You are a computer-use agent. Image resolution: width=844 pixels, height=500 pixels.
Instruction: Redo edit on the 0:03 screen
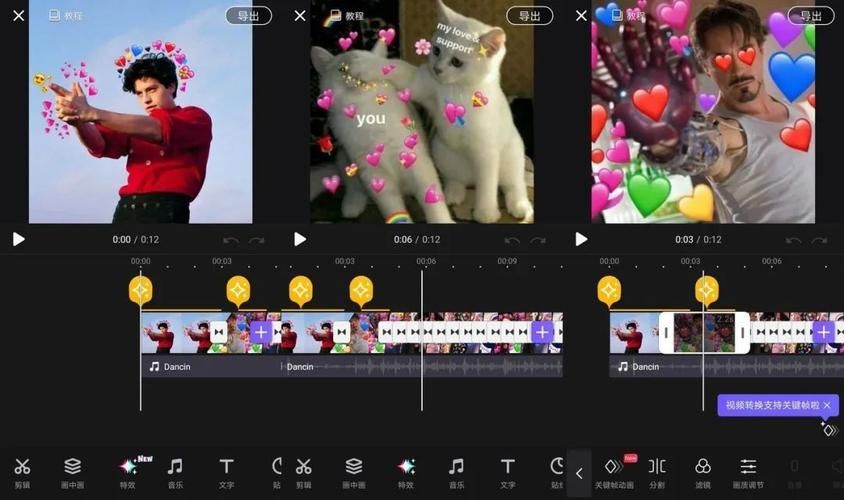819,240
